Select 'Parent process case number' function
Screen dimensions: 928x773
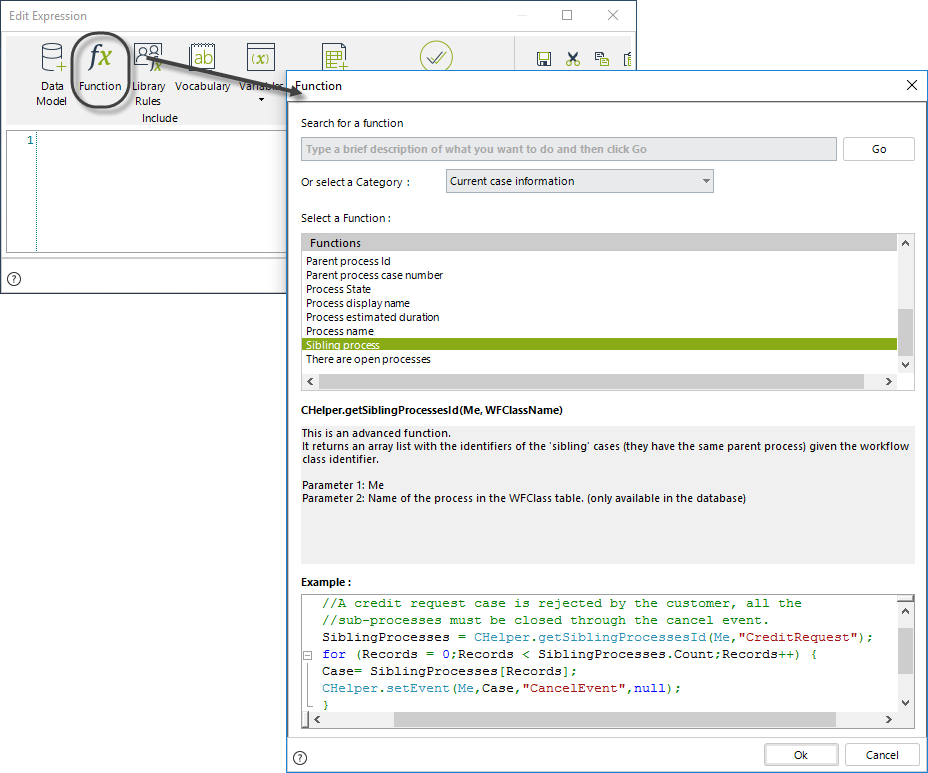(x=599, y=275)
